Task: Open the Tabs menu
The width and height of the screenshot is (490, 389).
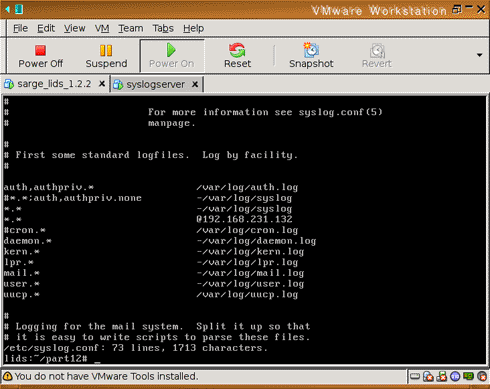Action: pyautogui.click(x=163, y=28)
